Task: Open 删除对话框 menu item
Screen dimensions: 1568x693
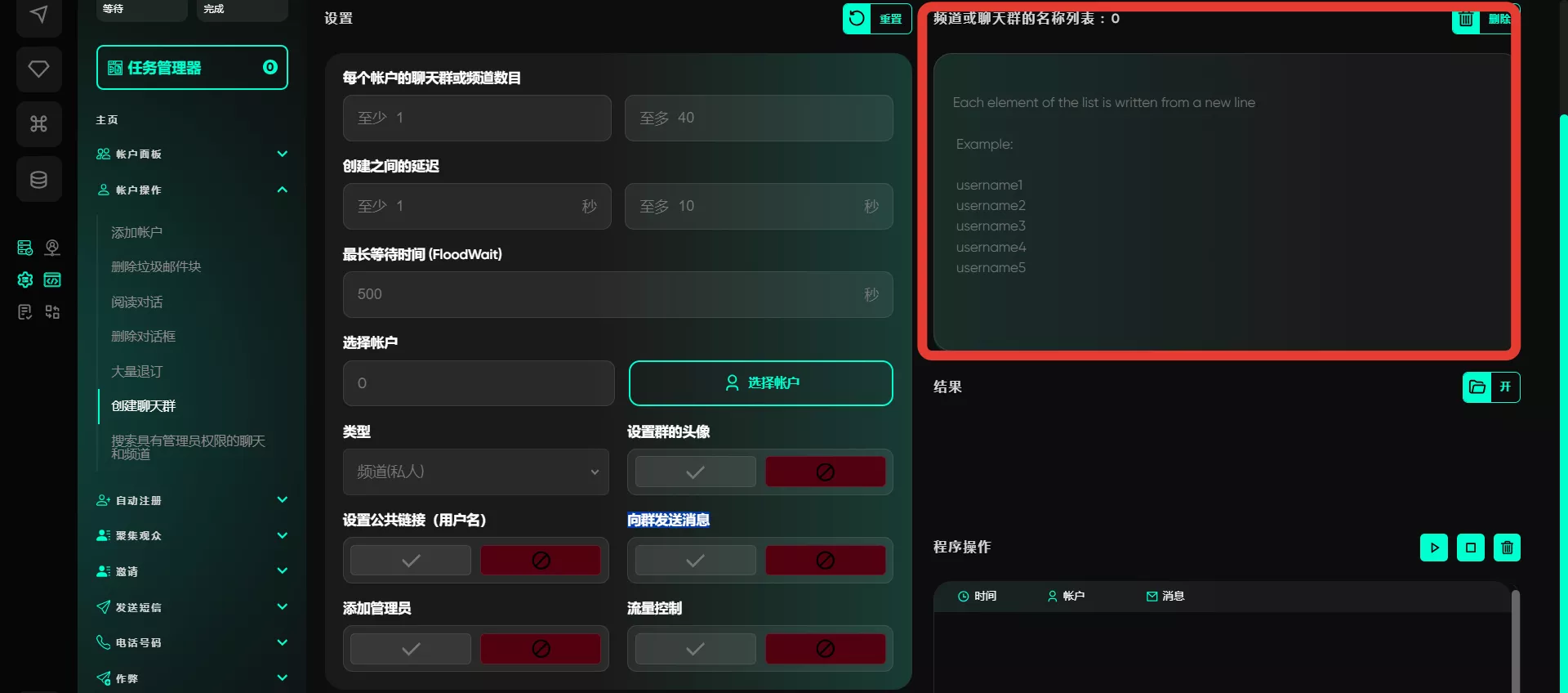Action: coord(143,337)
